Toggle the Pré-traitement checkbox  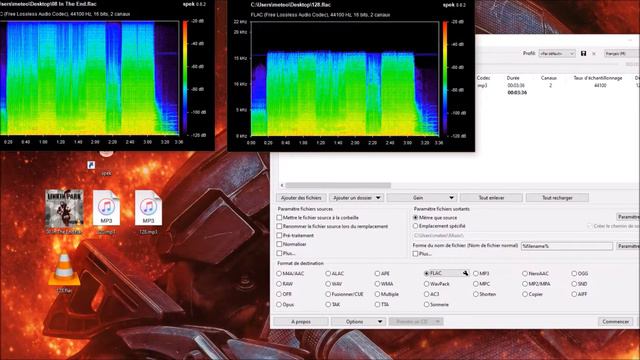(x=279, y=235)
